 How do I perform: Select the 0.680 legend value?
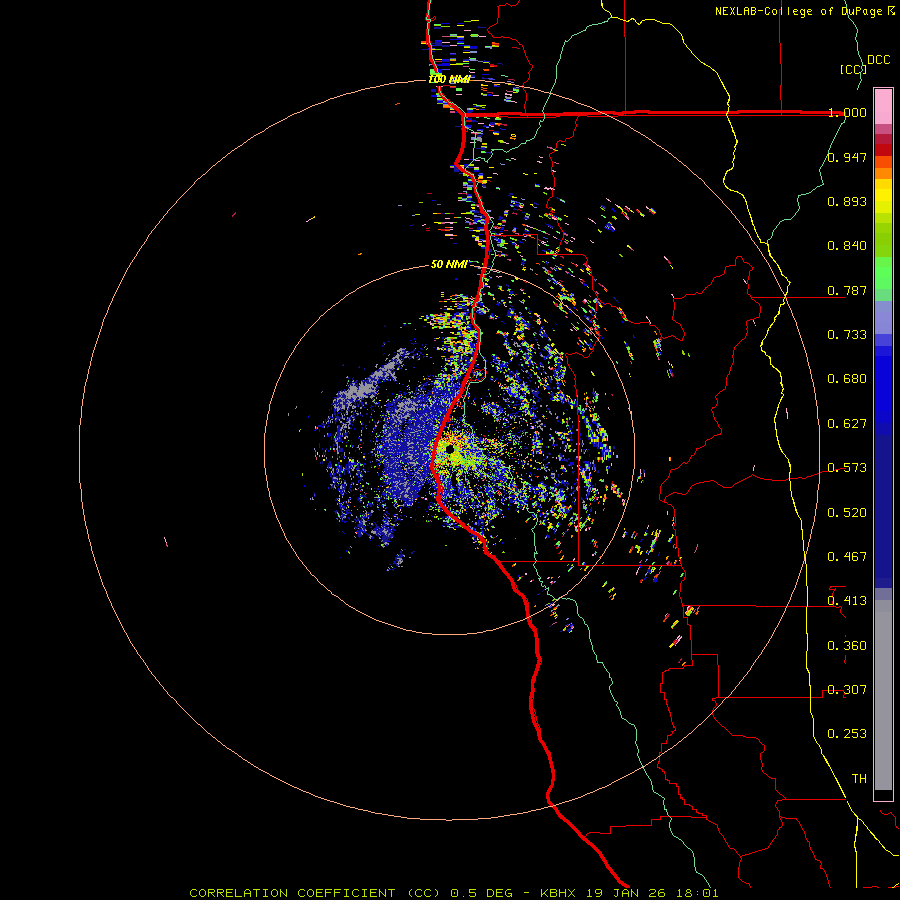[847, 378]
